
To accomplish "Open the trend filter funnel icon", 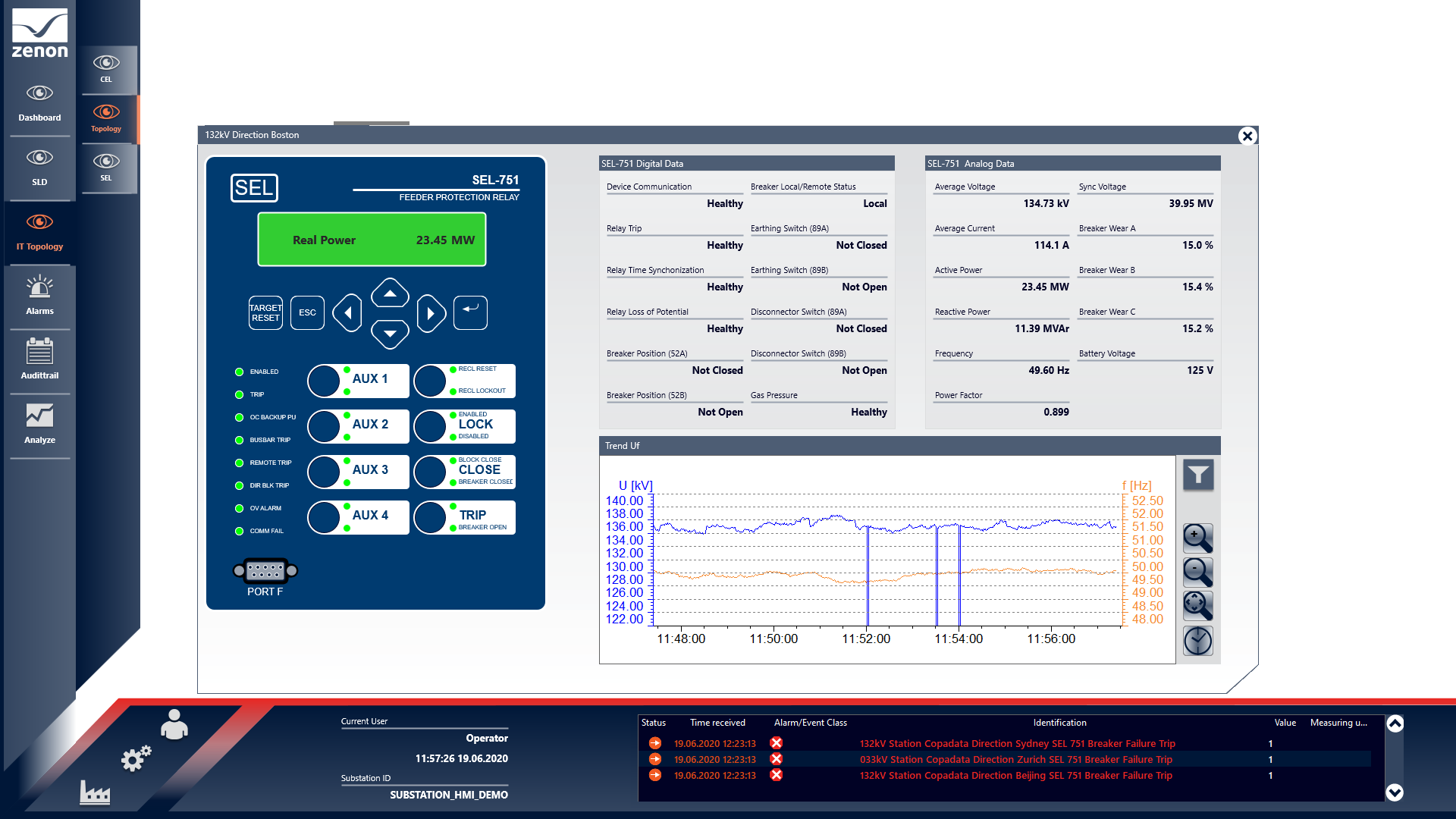I will point(1198,475).
